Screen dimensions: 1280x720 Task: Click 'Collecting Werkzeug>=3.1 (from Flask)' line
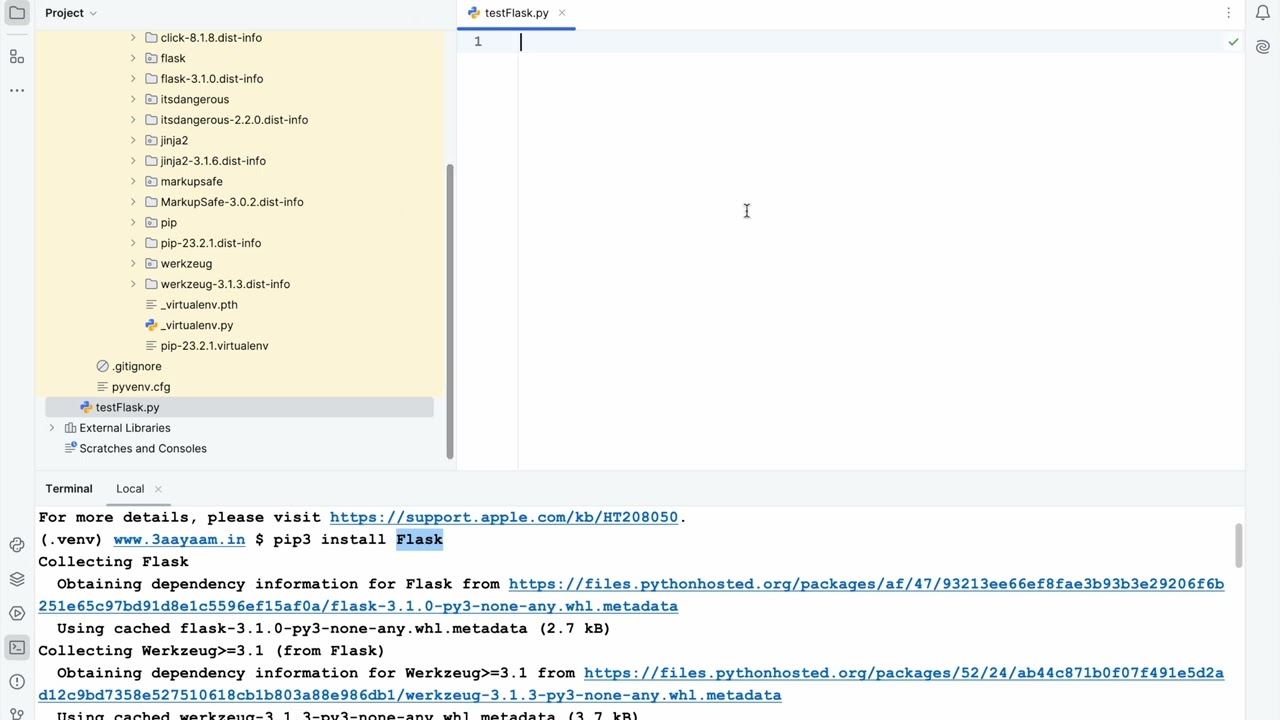click(211, 651)
